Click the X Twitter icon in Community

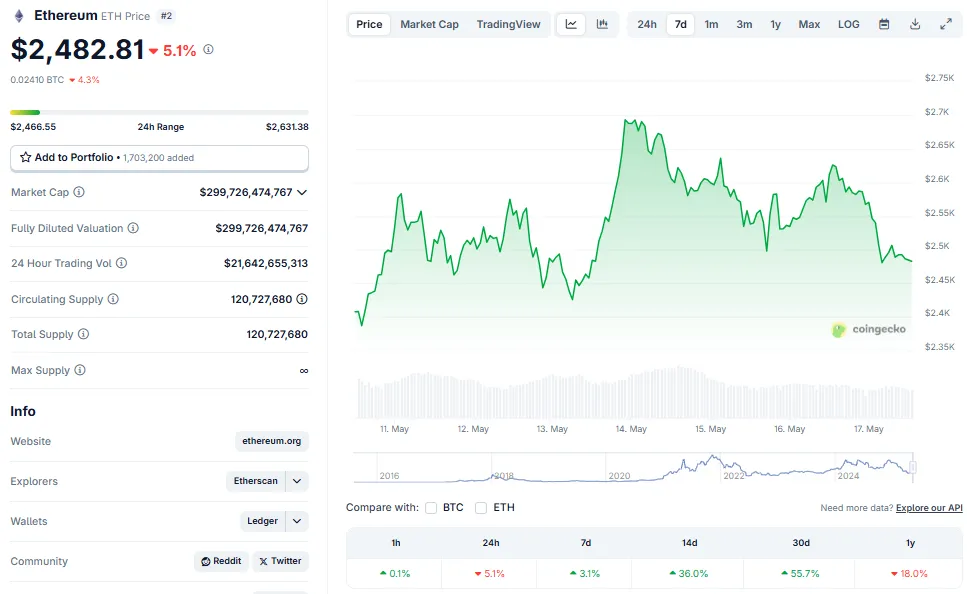click(263, 561)
